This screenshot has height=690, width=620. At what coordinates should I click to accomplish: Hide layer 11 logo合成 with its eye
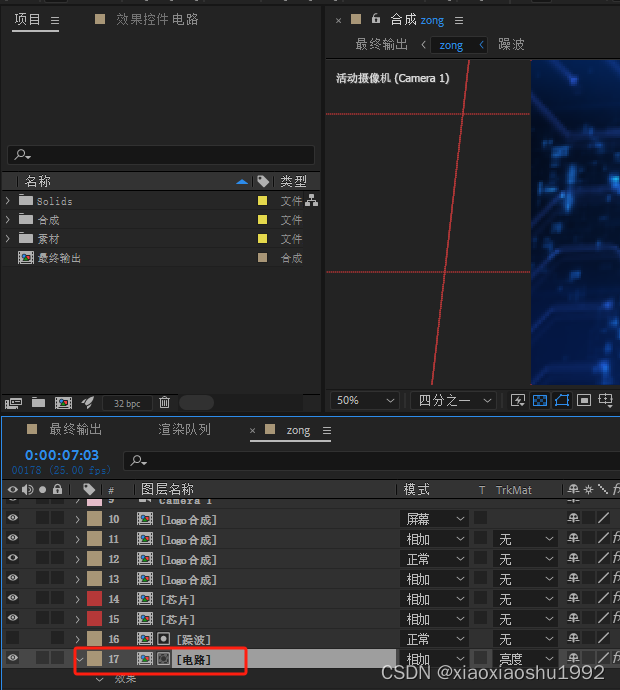13,538
